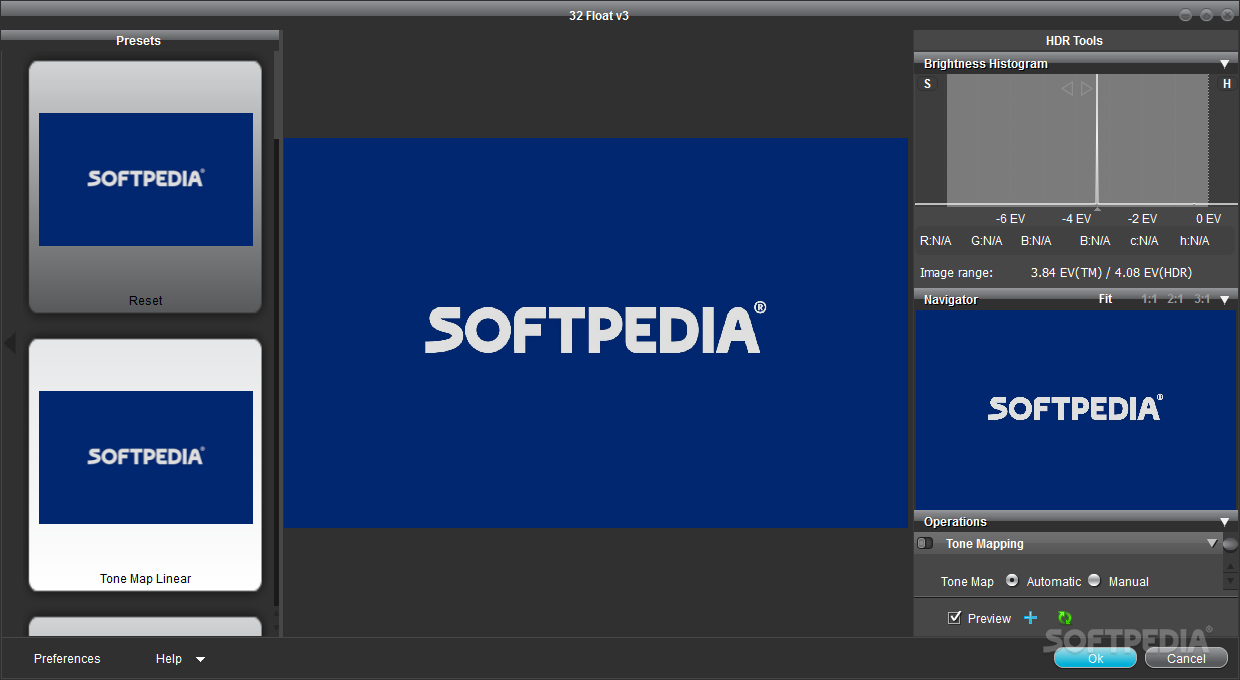
Task: Set navigator zoom to 1:1
Action: pyautogui.click(x=1149, y=299)
